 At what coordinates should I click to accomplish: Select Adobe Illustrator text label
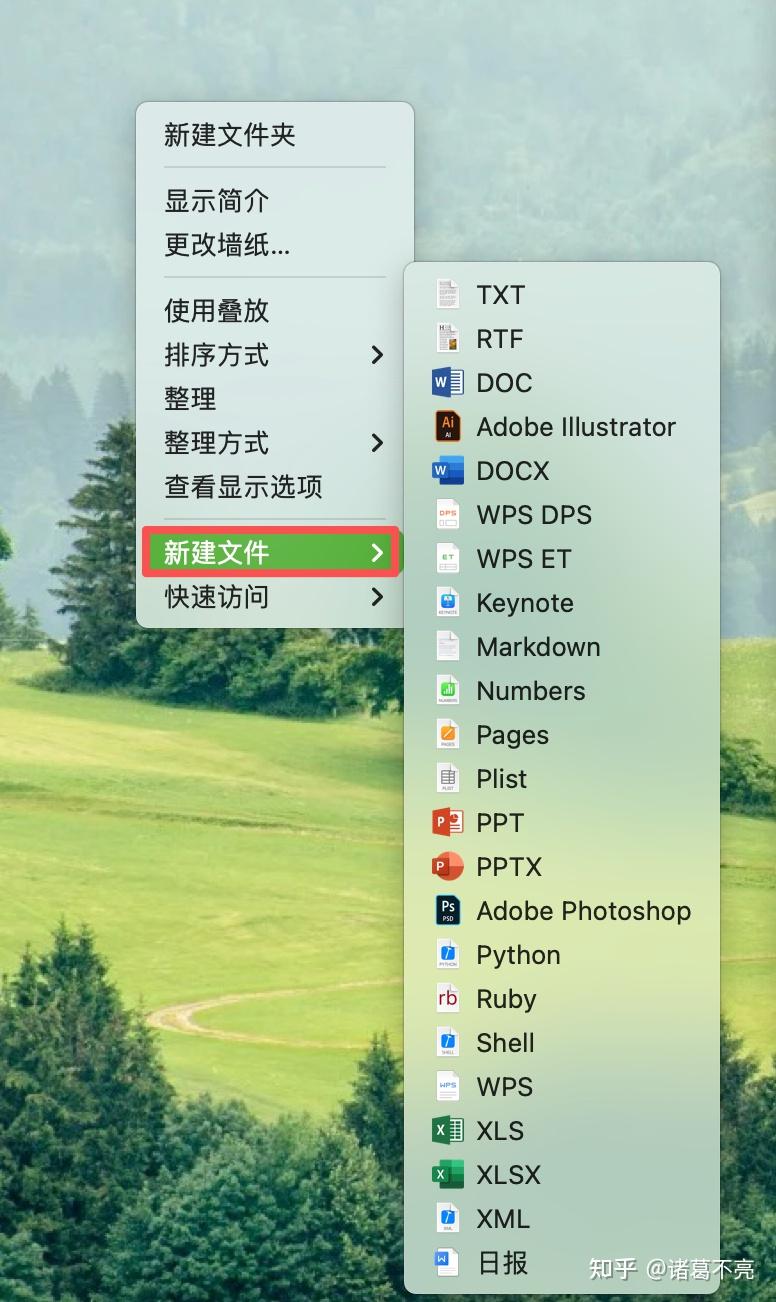coord(577,427)
